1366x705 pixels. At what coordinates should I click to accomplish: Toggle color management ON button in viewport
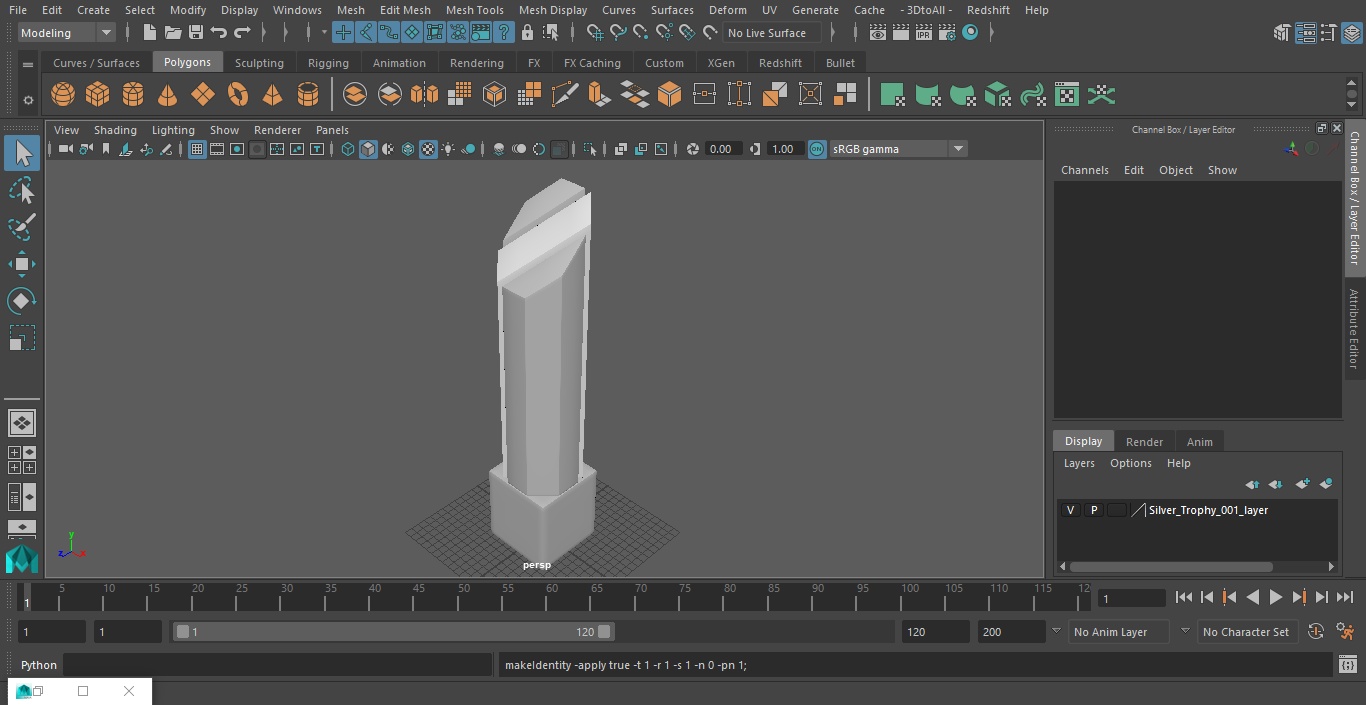tap(817, 149)
